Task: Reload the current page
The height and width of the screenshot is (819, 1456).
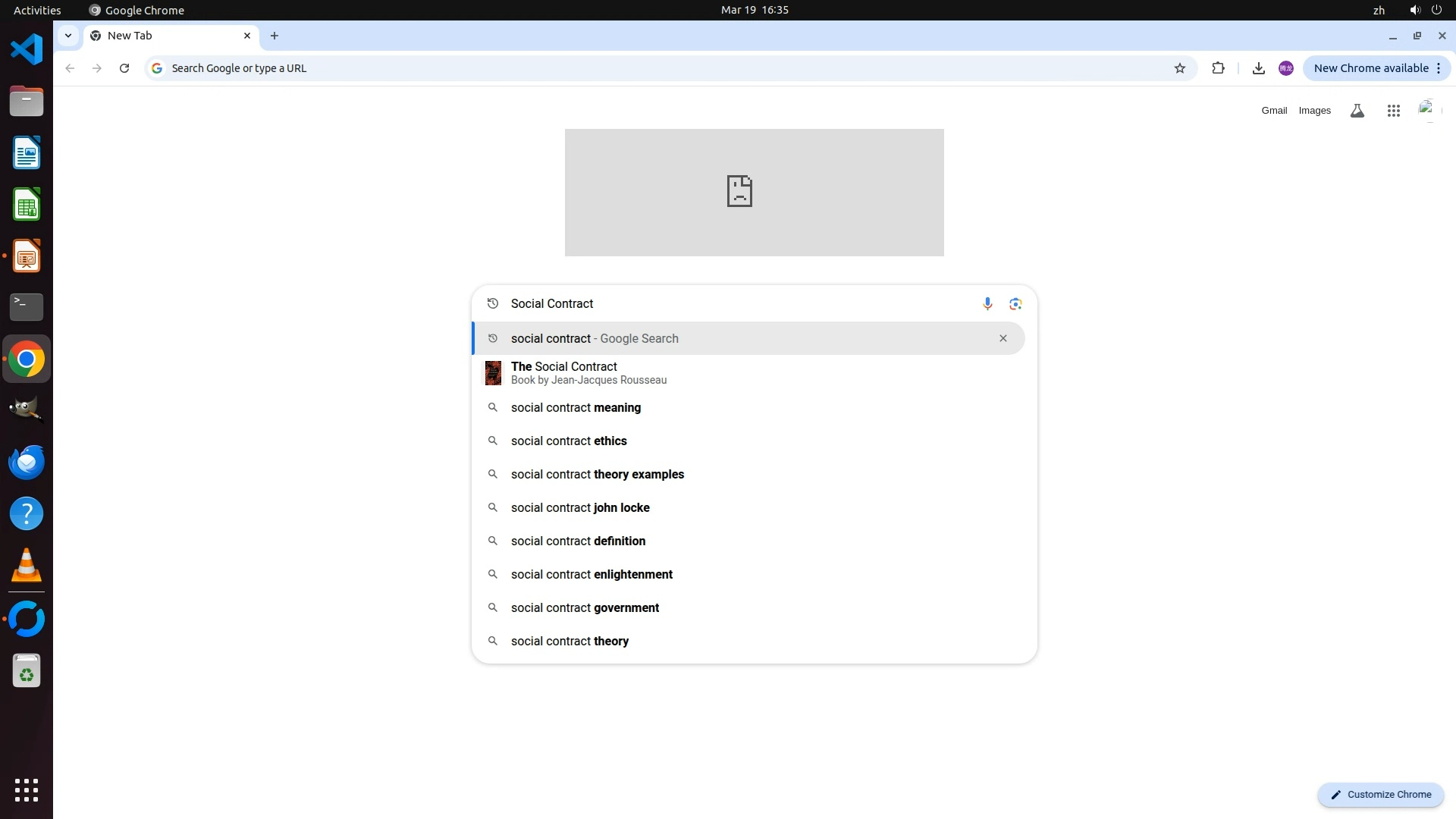Action: [124, 68]
